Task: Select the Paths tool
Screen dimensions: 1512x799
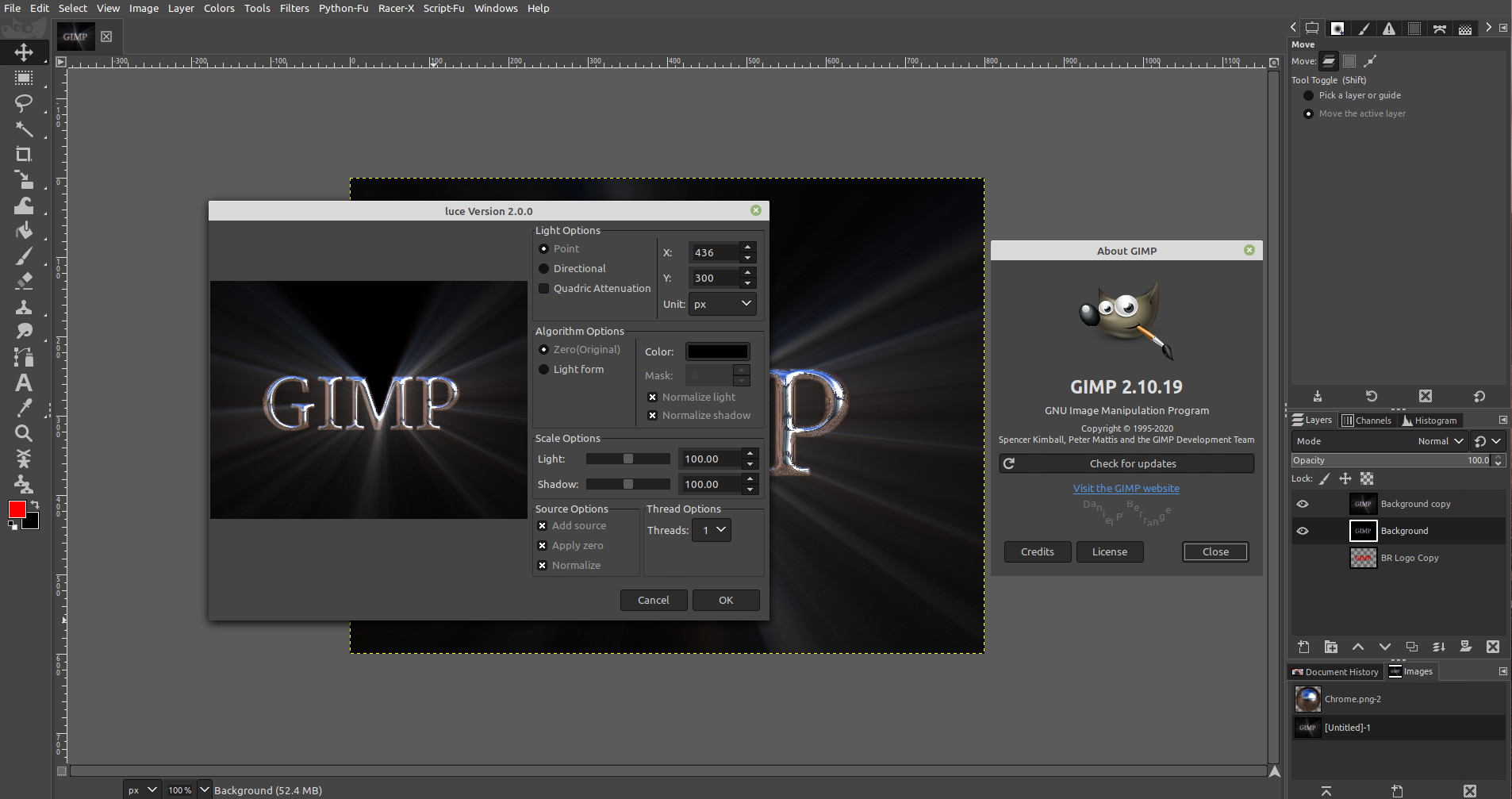Action: click(x=24, y=357)
